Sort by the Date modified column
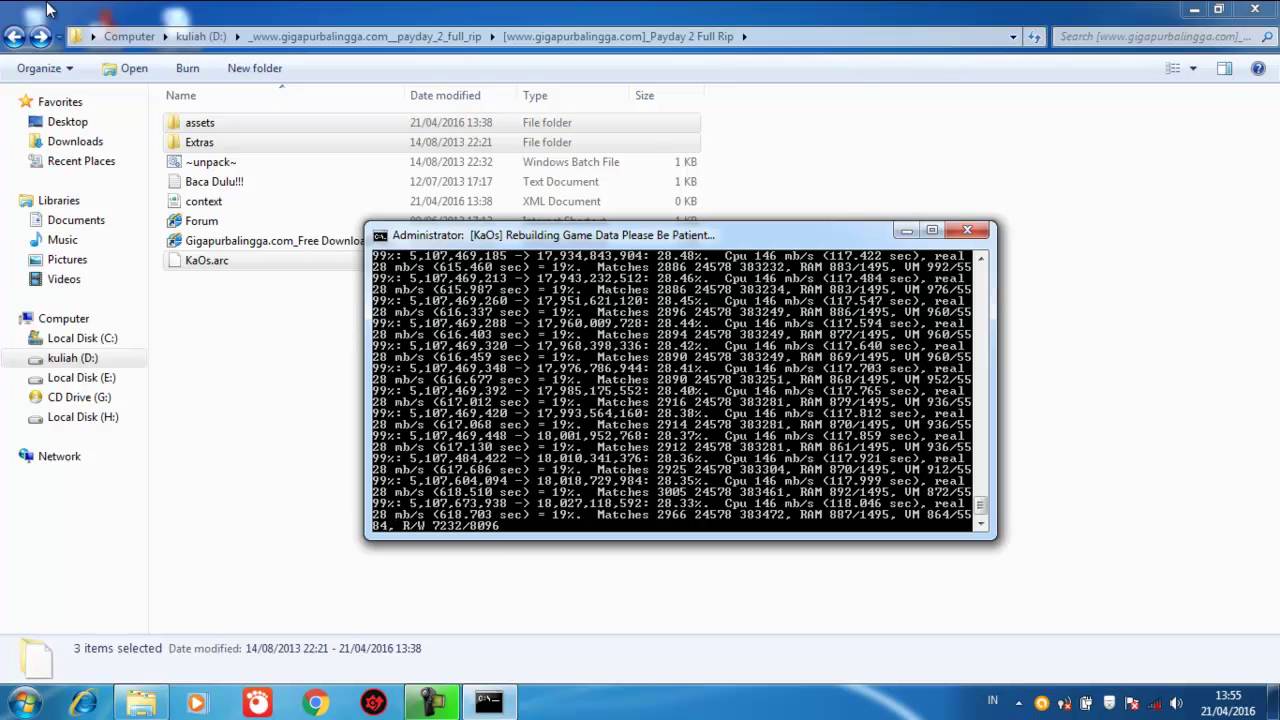 click(x=445, y=95)
